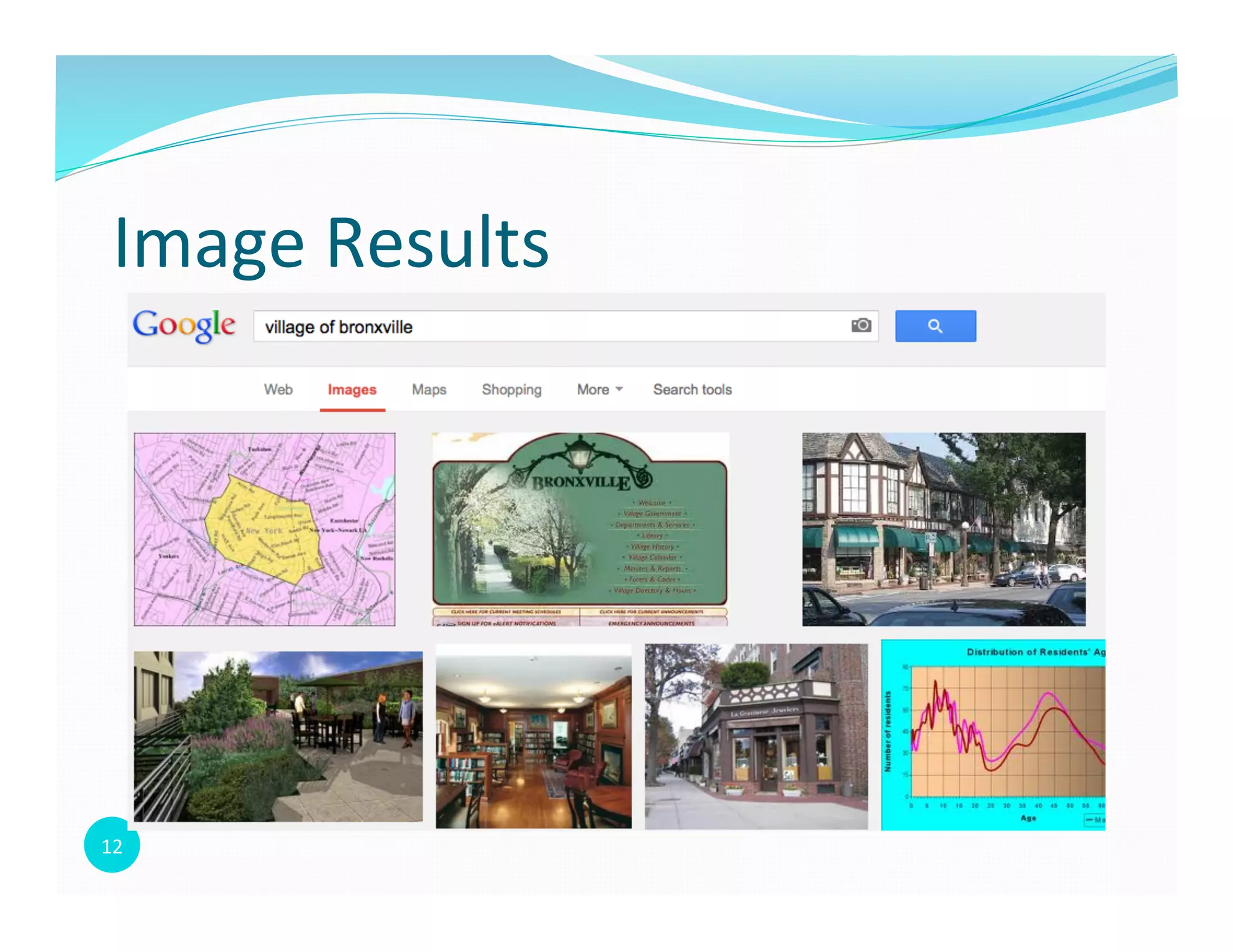This screenshot has height=952, width=1233.
Task: Open the Tudor-style street photo thumbnail
Action: [x=944, y=530]
